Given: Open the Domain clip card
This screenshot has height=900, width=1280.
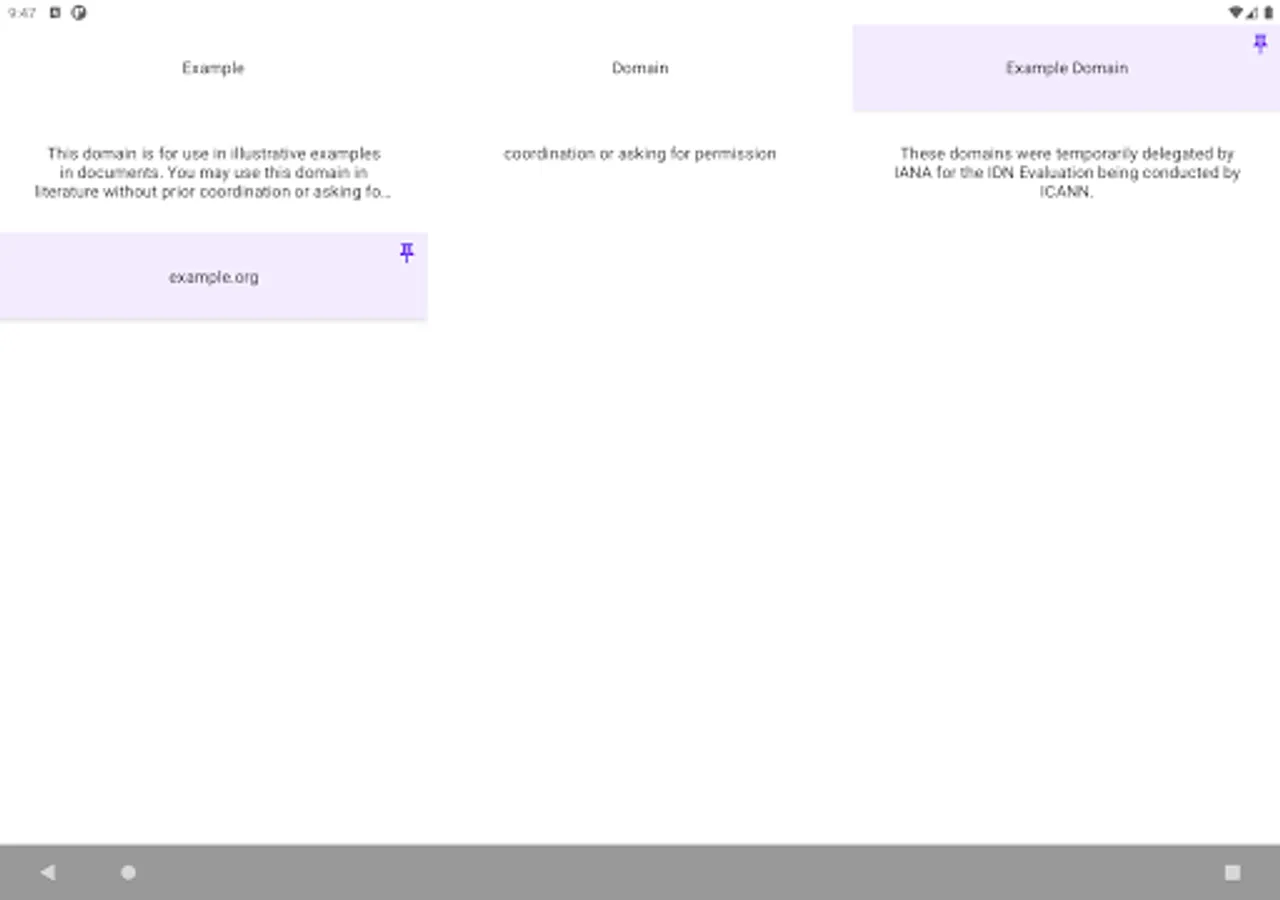Looking at the screenshot, I should [x=640, y=68].
